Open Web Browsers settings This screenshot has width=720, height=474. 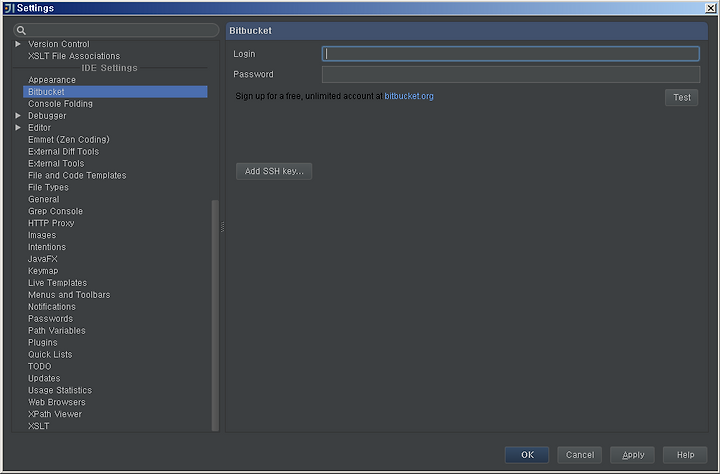(x=56, y=402)
